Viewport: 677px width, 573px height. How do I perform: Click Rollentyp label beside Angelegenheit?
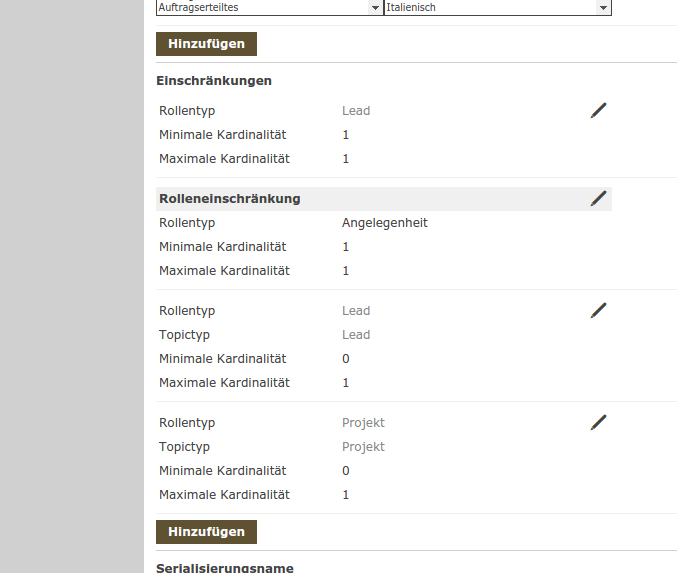tap(187, 223)
